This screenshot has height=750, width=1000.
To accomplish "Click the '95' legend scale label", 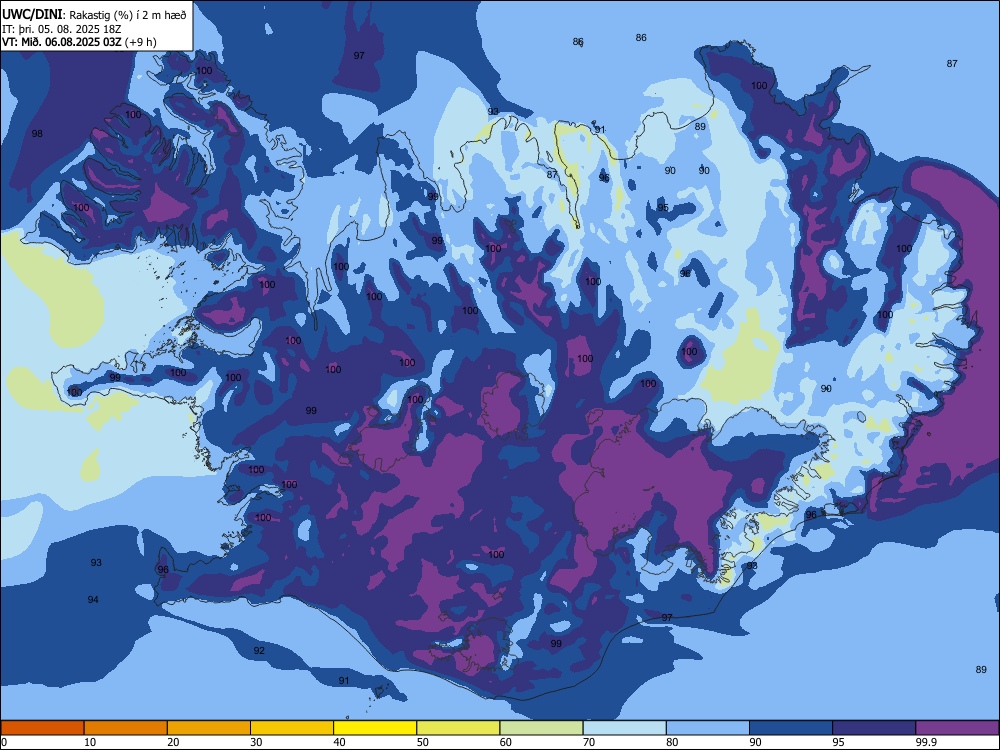I will pyautogui.click(x=839, y=742).
